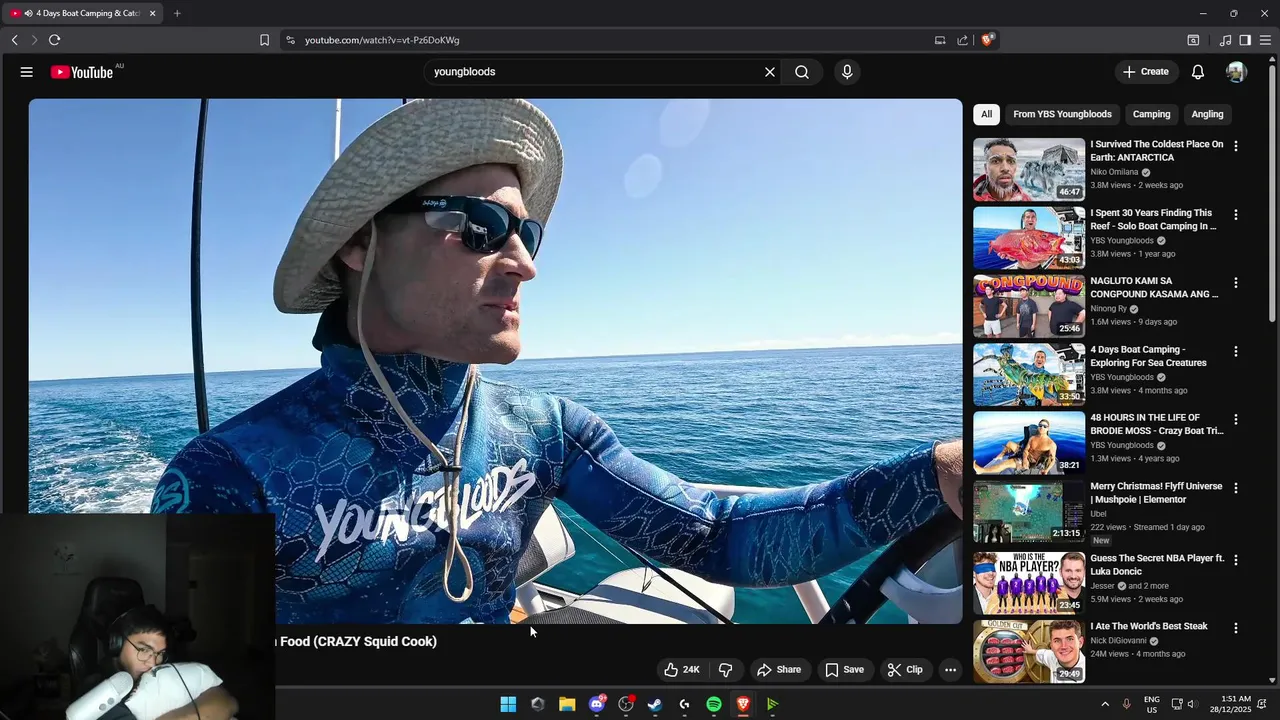Open a new browser tab

(177, 13)
